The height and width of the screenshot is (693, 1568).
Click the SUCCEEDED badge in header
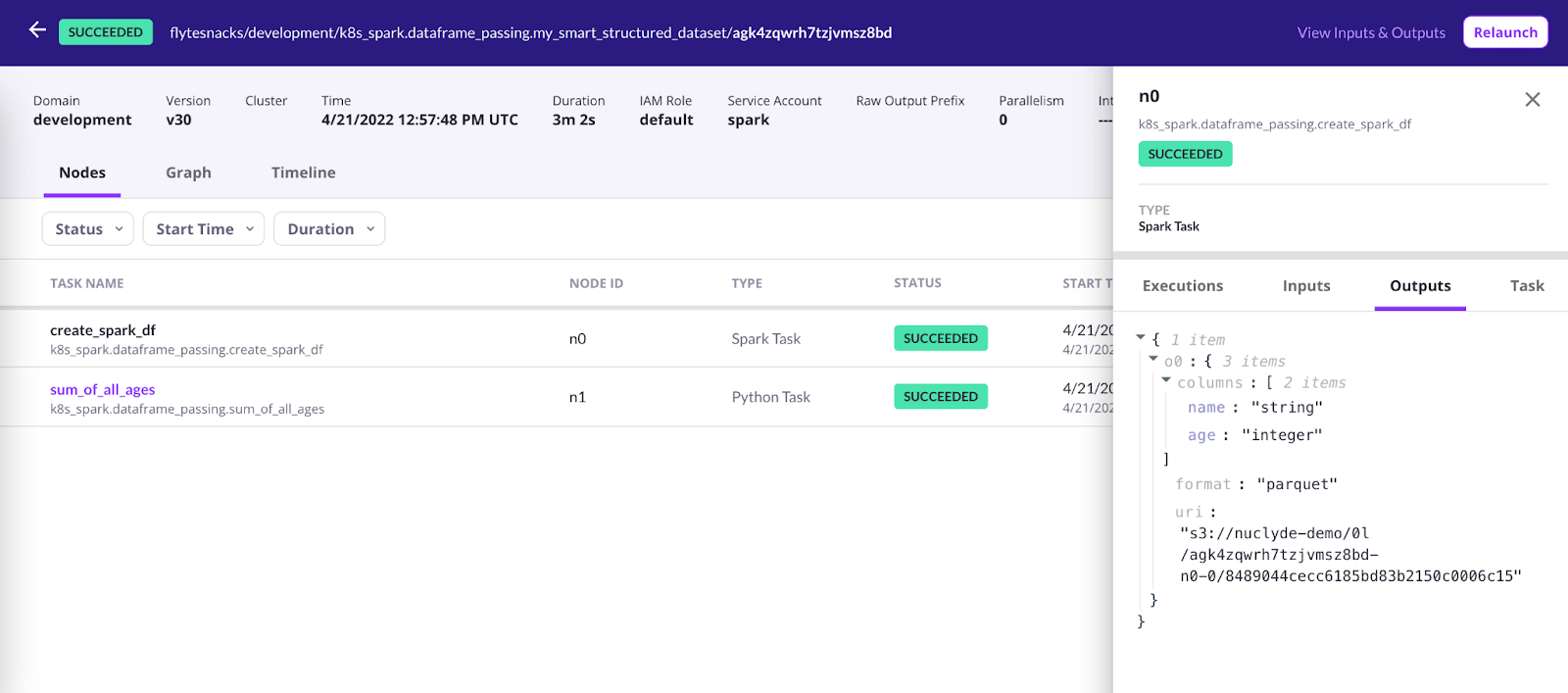pos(106,32)
